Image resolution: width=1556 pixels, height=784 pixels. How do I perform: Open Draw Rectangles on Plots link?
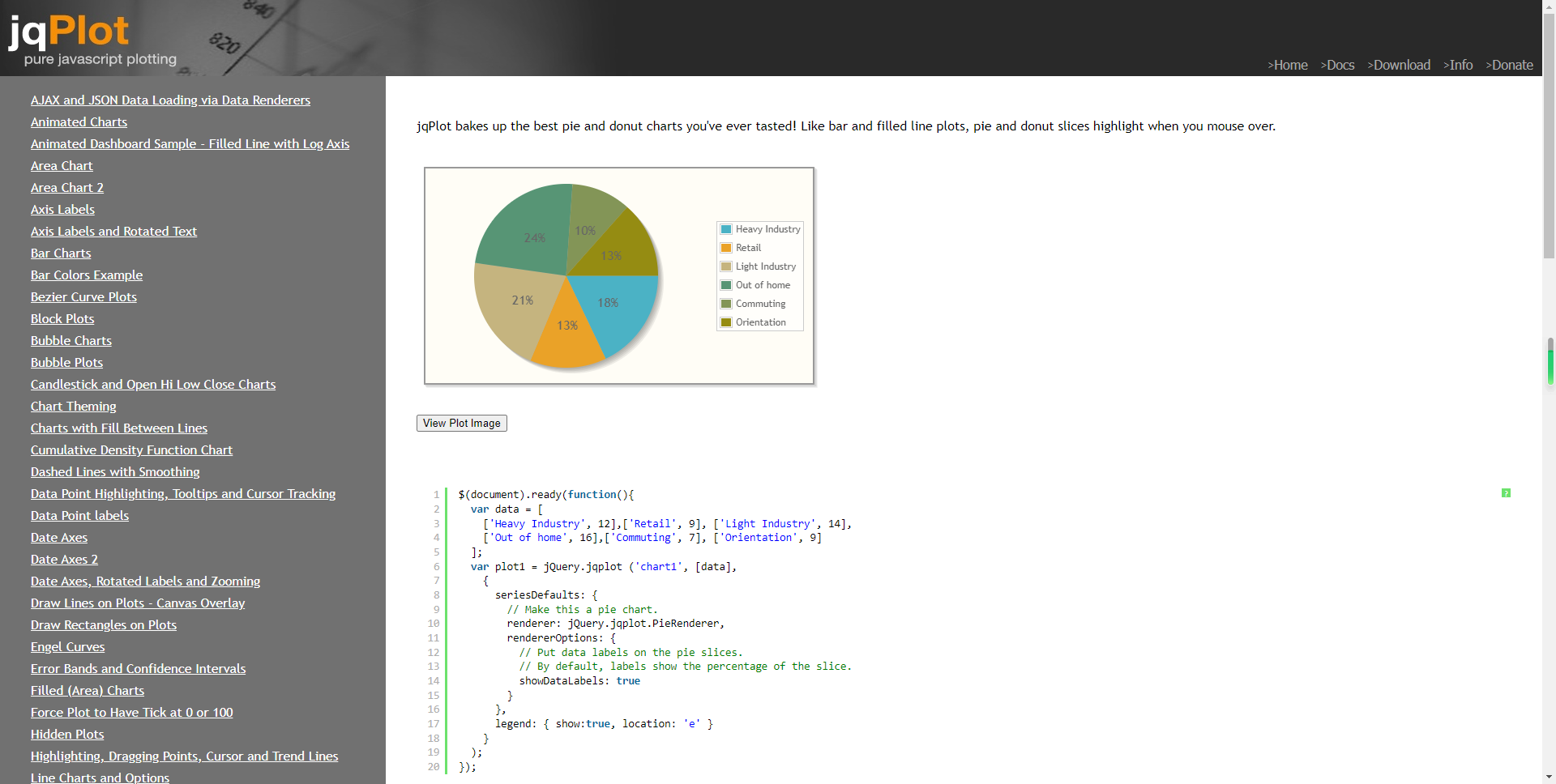click(104, 624)
